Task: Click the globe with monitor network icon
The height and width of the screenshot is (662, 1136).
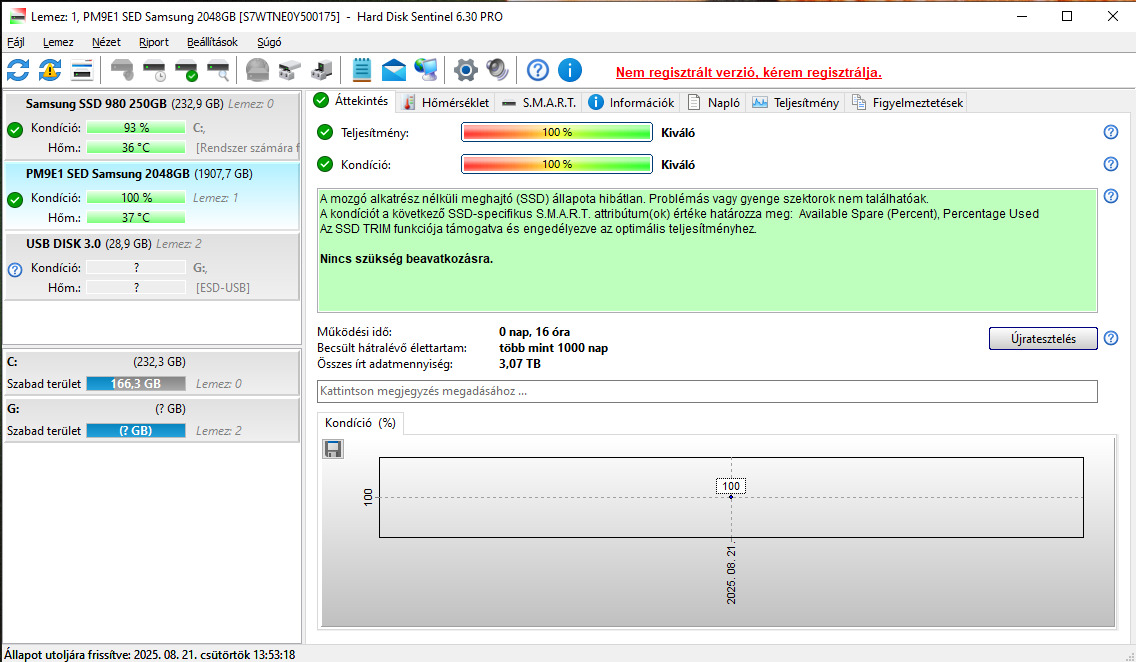Action: tap(426, 70)
